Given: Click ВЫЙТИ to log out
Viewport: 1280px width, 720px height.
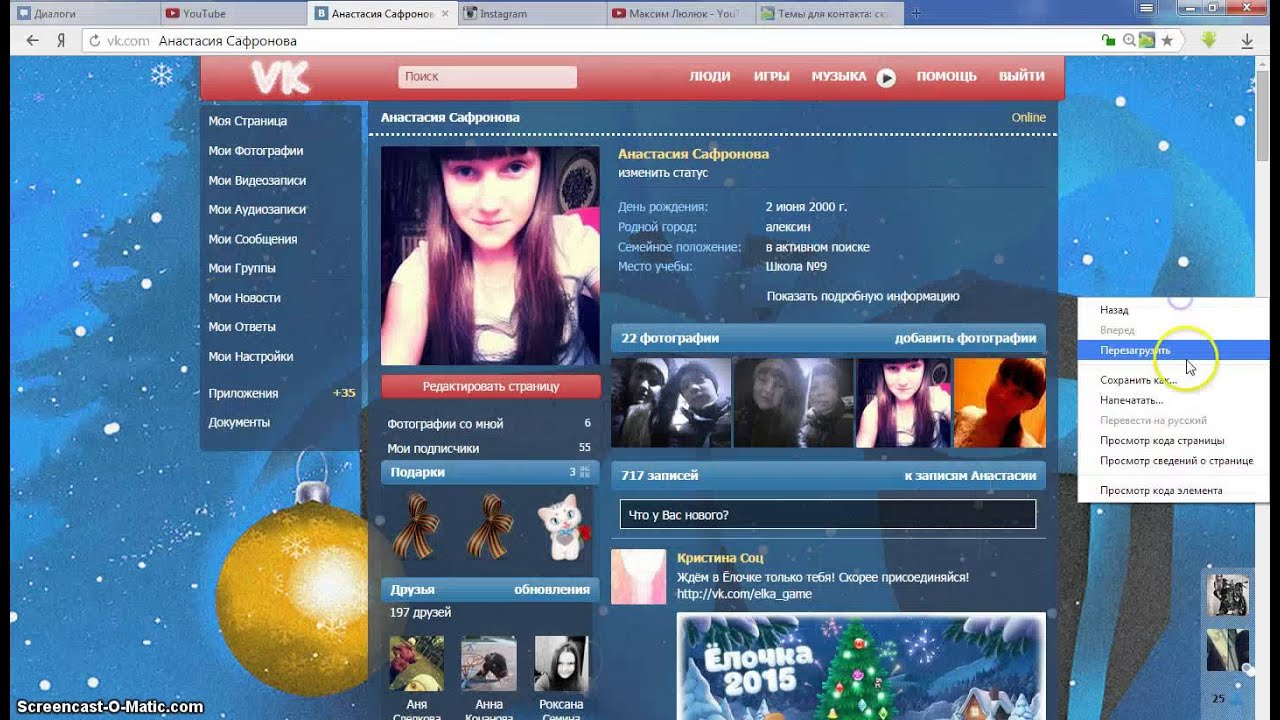Looking at the screenshot, I should [x=1021, y=76].
